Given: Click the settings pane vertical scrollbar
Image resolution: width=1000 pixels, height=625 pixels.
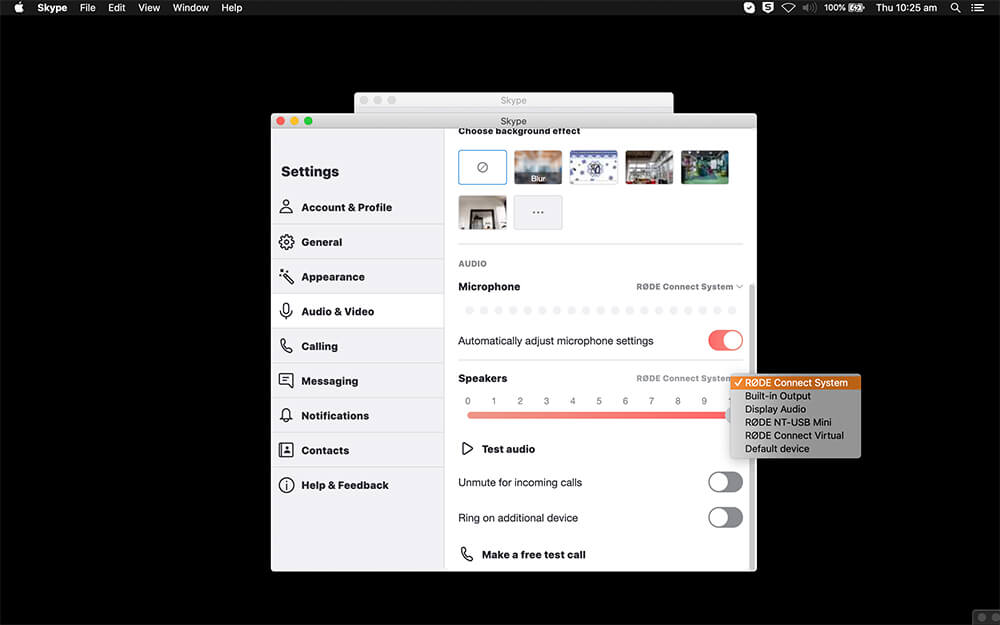Looking at the screenshot, I should click(x=753, y=427).
